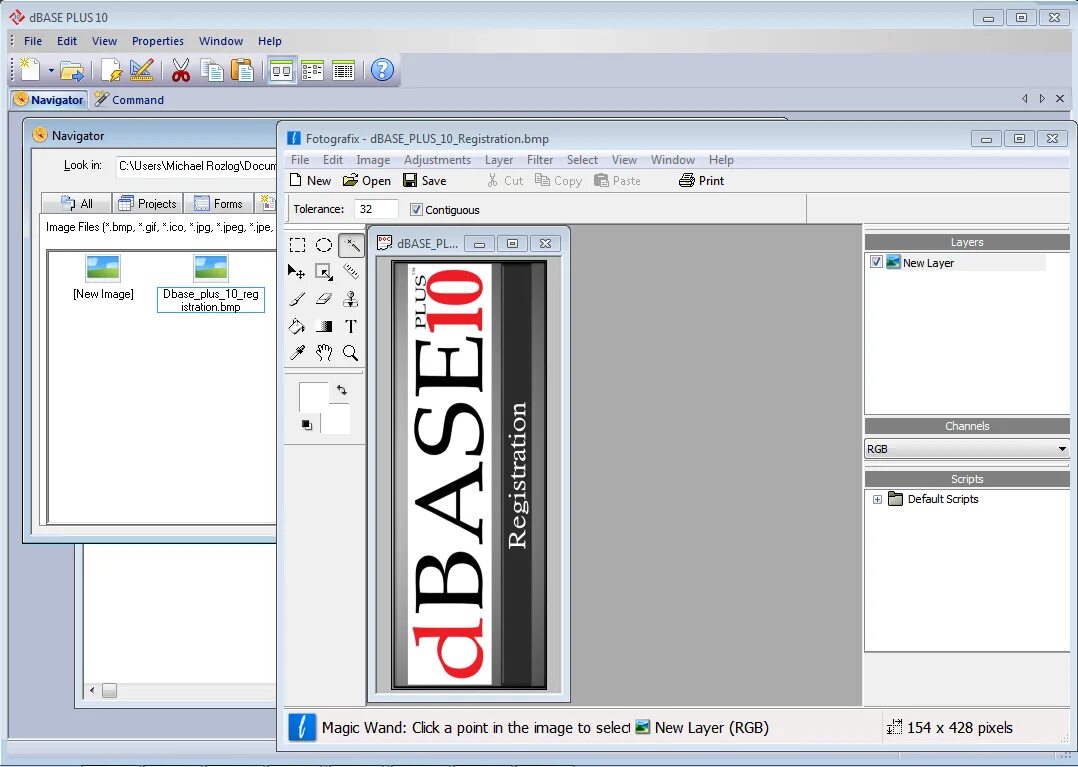
Task: Select the Eraser tool
Action: pyautogui.click(x=324, y=299)
